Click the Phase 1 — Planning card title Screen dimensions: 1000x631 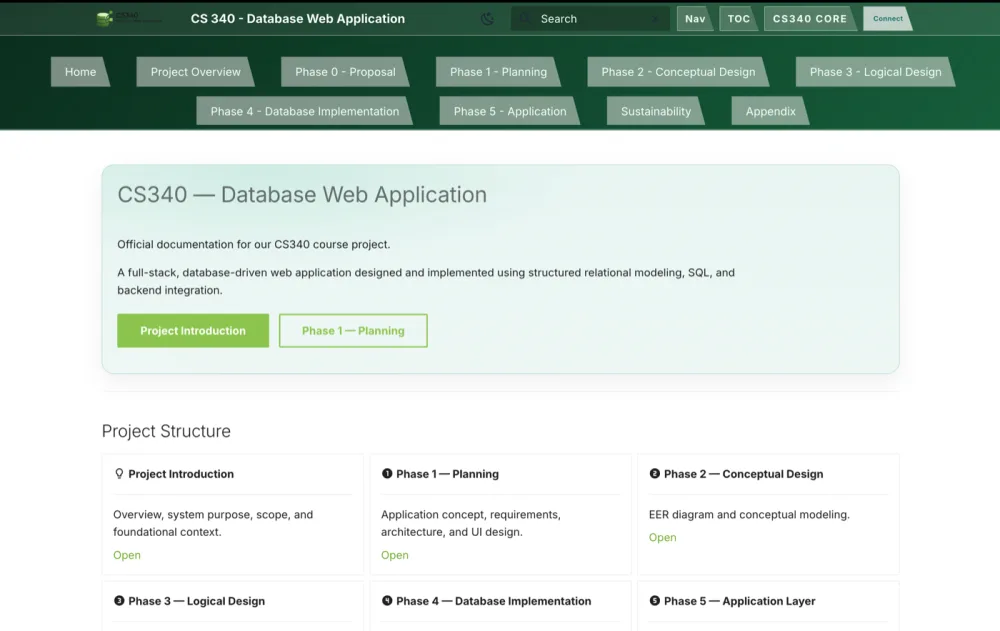447,474
